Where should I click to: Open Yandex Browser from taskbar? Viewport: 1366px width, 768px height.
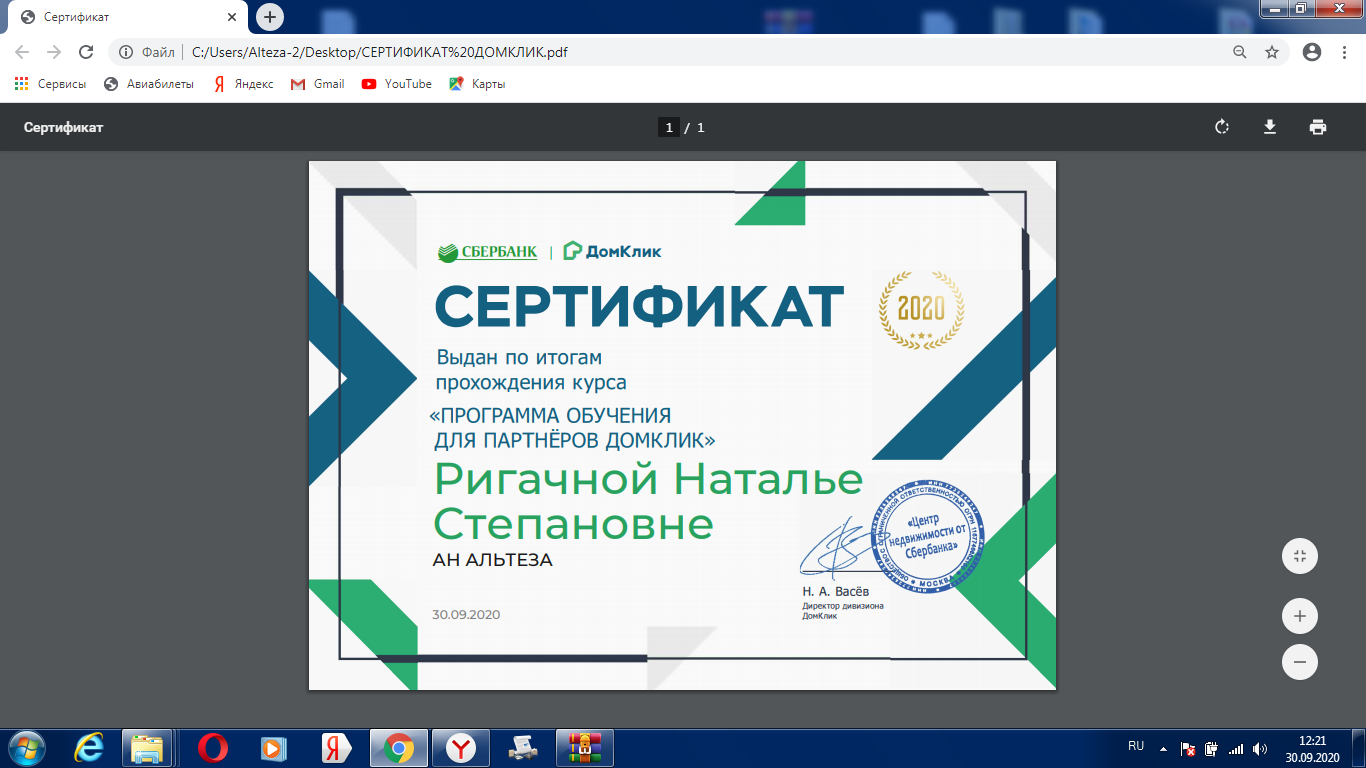pos(460,748)
